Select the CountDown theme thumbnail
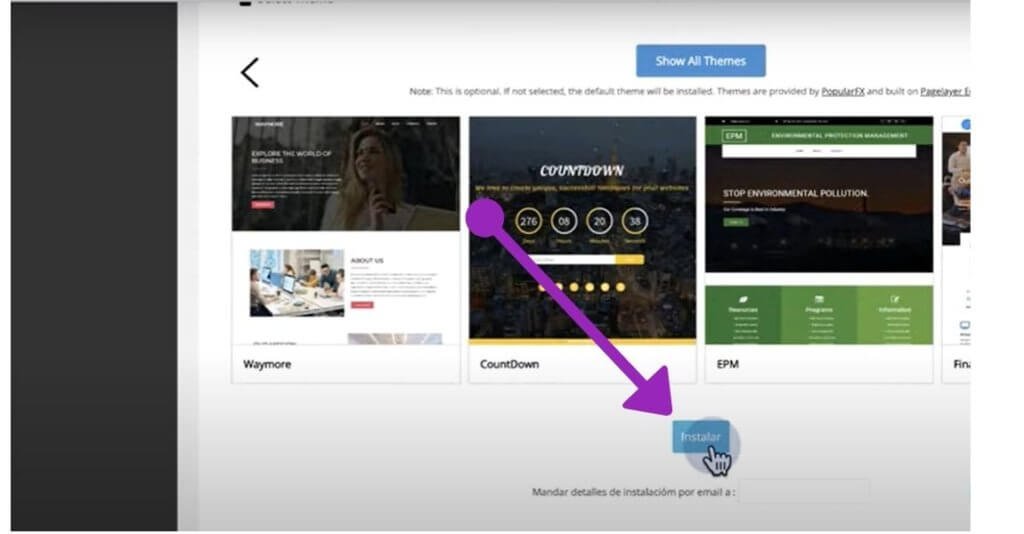 pos(583,230)
